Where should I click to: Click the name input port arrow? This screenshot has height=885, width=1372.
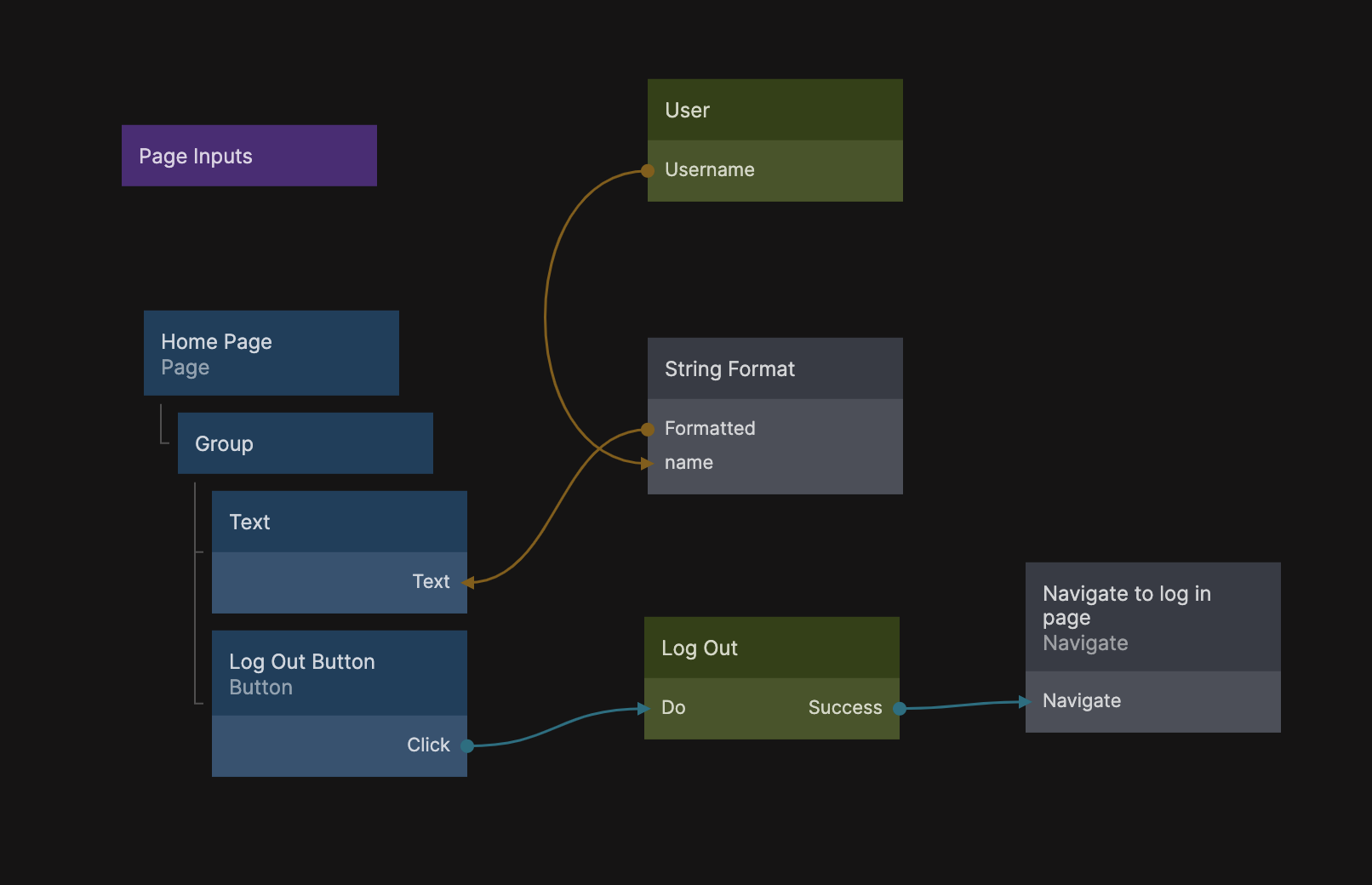tap(647, 464)
